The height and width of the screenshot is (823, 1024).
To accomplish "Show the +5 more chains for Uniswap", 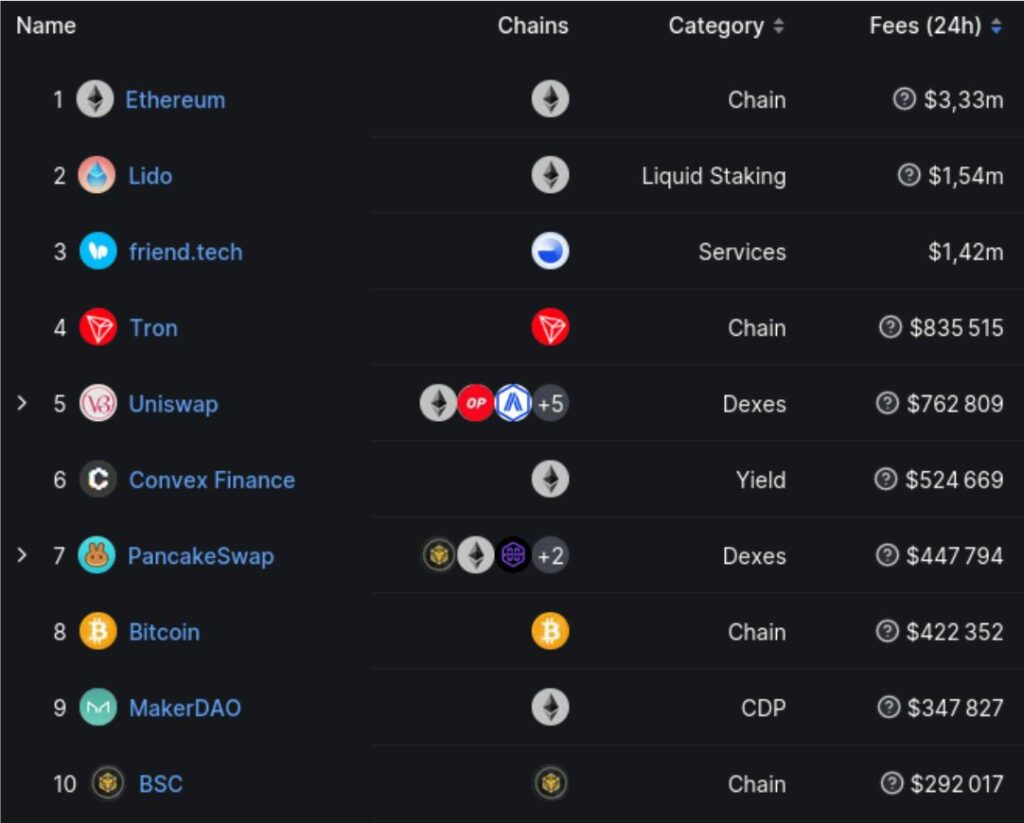I will (x=550, y=404).
